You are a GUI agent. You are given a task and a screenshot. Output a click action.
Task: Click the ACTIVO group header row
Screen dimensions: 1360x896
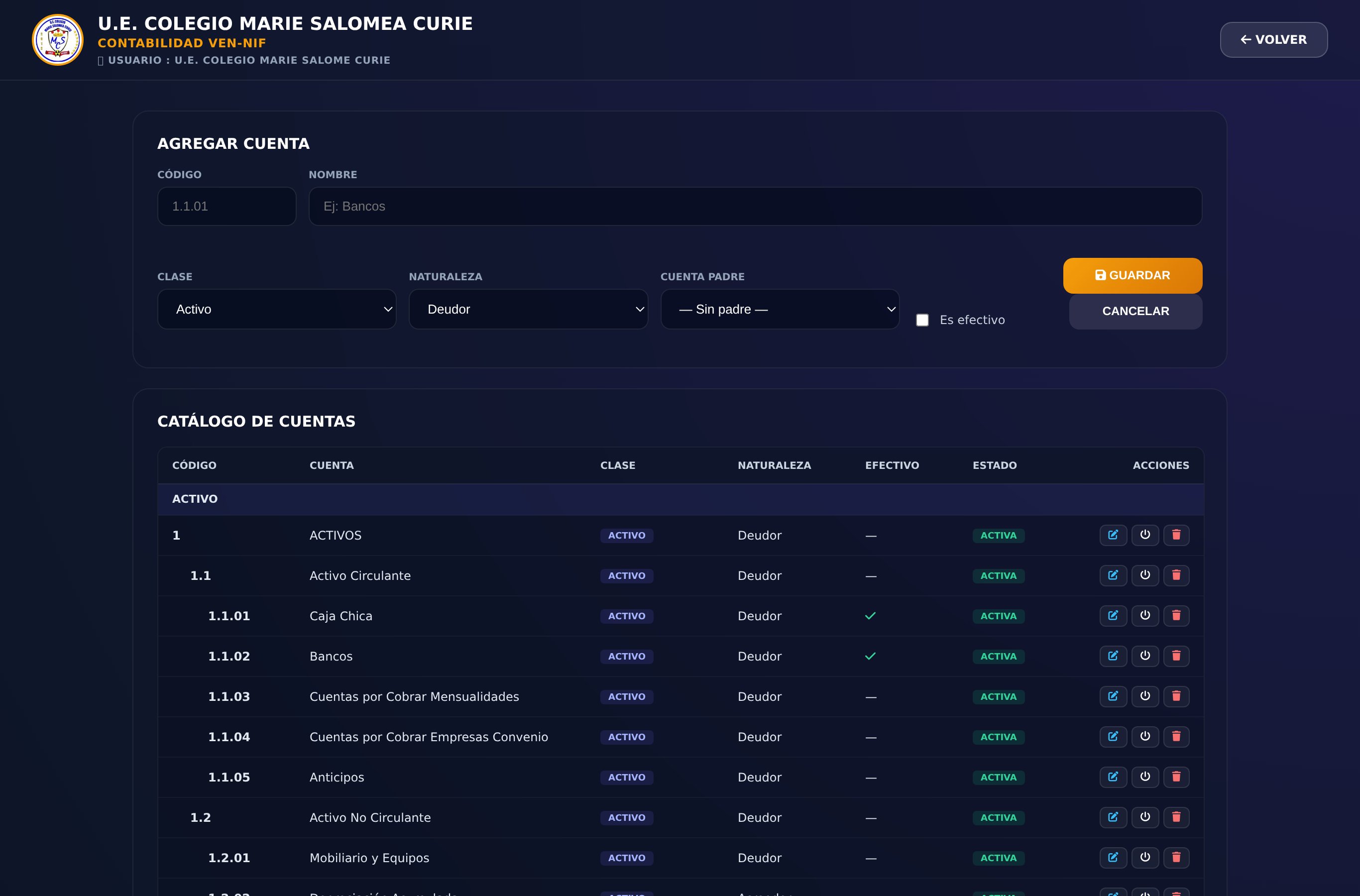point(680,499)
